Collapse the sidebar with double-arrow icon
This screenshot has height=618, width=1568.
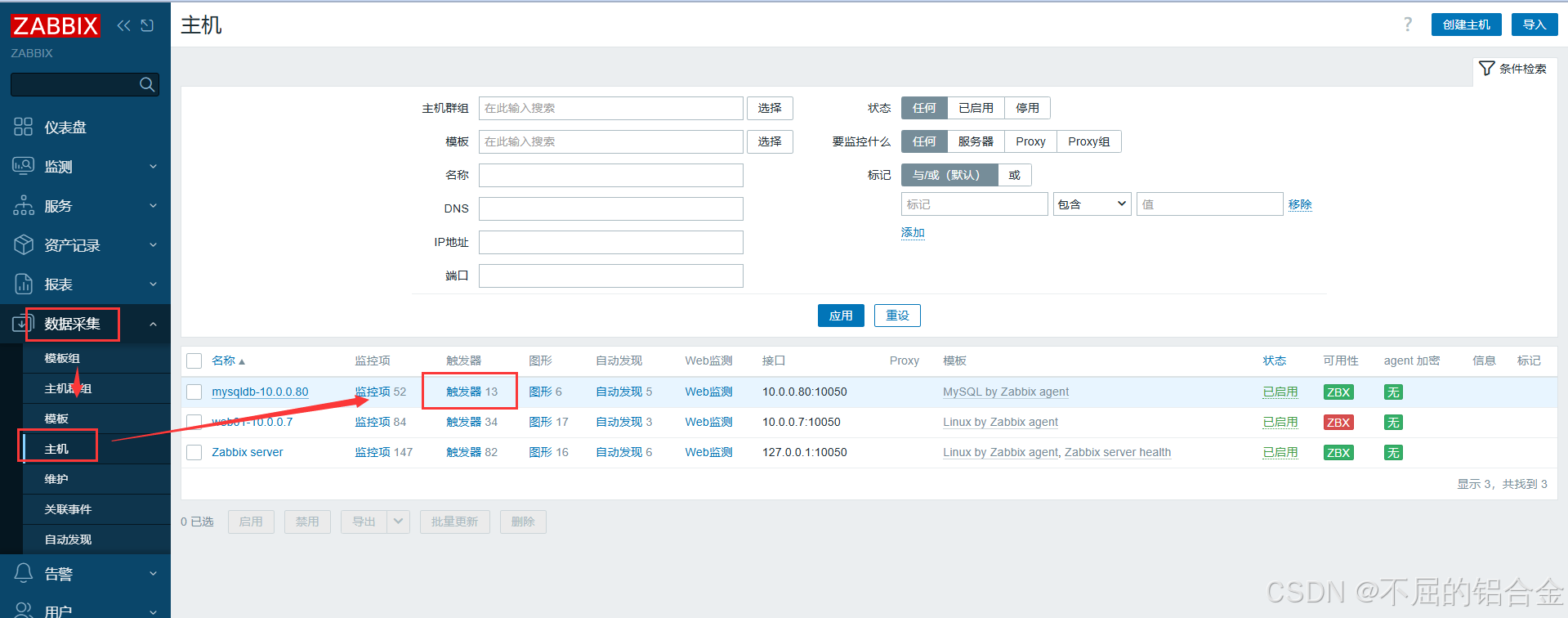[x=123, y=25]
